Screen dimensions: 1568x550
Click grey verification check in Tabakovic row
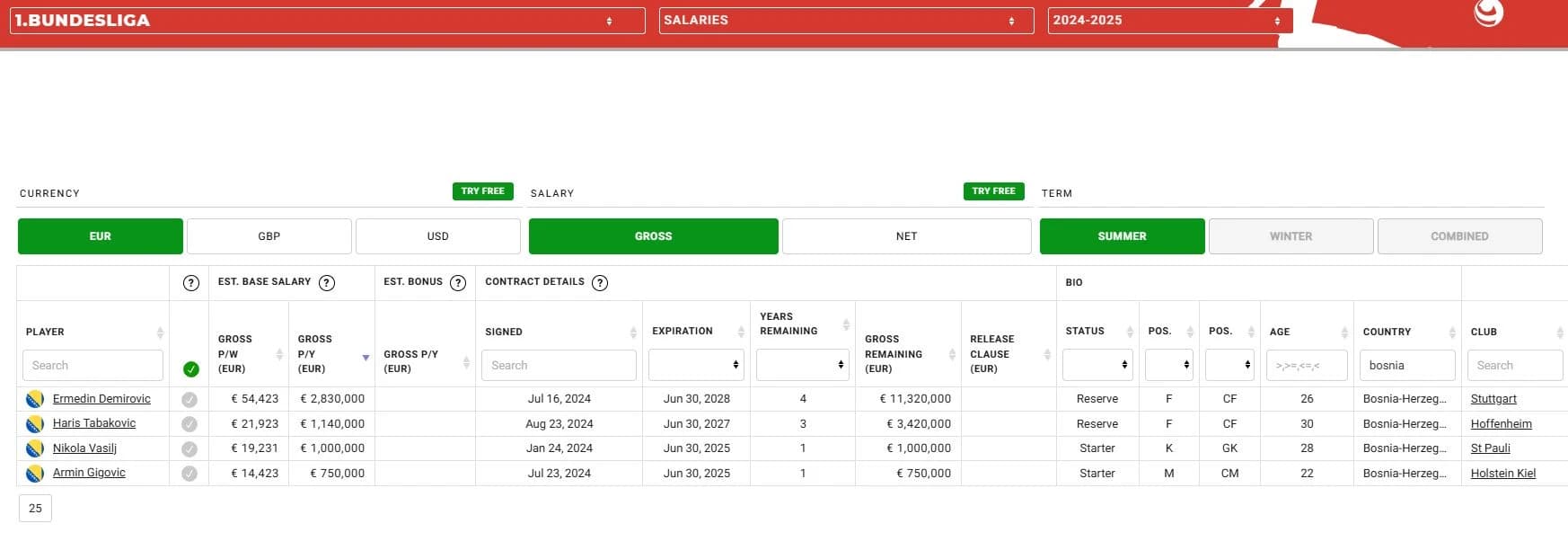point(189,424)
